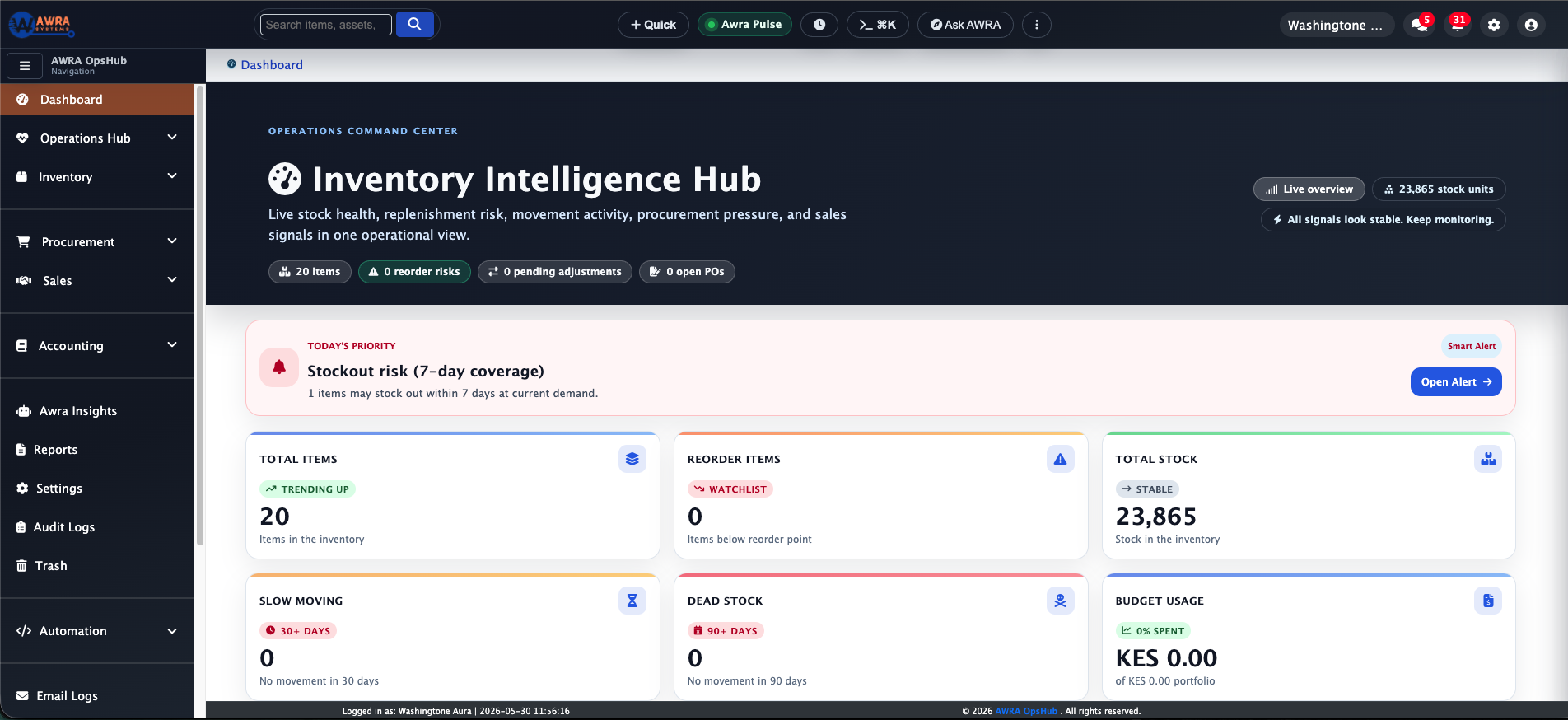Click in the search items input field

point(326,25)
